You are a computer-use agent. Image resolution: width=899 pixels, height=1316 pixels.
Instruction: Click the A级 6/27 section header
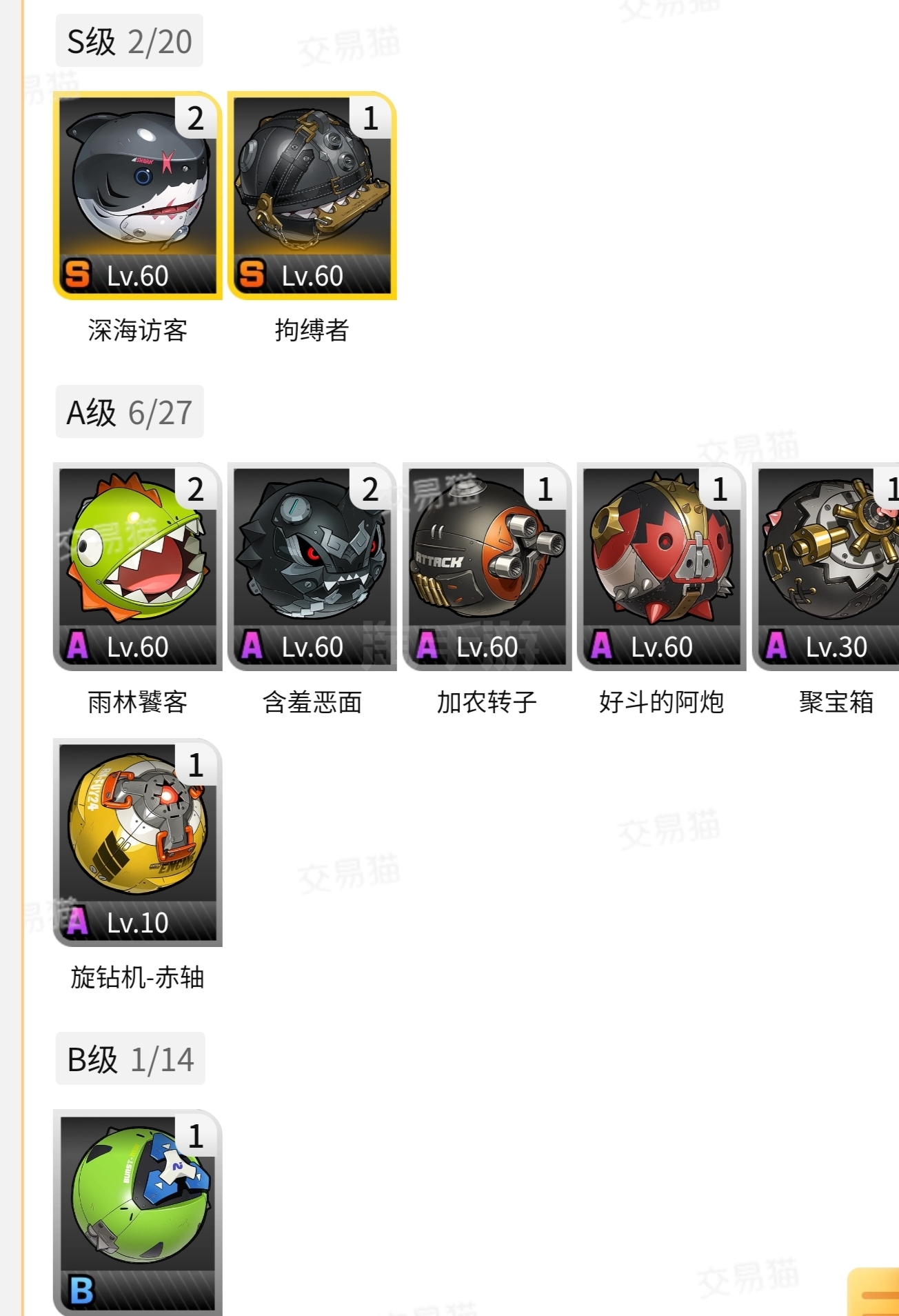(x=130, y=412)
